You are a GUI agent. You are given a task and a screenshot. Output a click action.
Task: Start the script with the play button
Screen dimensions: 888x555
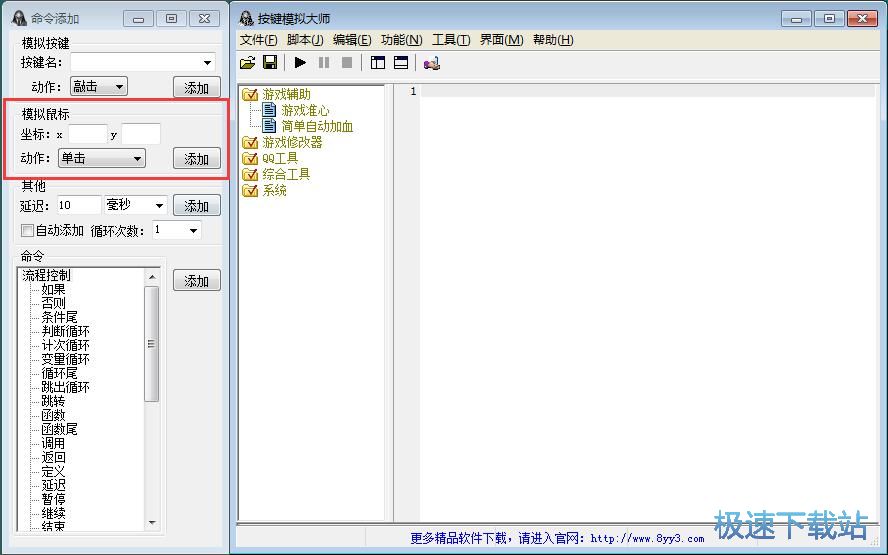pyautogui.click(x=300, y=62)
